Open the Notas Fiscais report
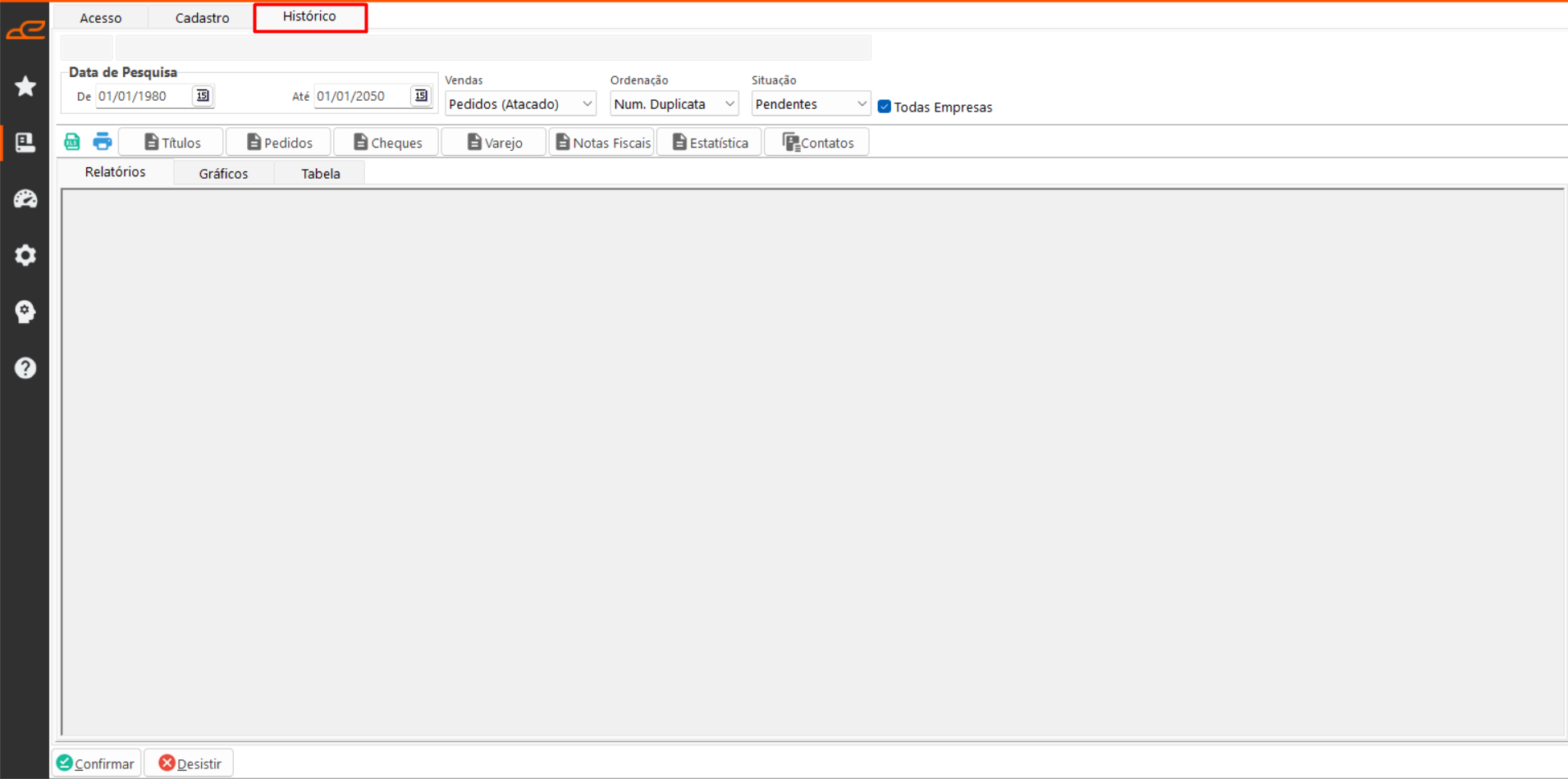Image resolution: width=1568 pixels, height=779 pixels. point(602,143)
